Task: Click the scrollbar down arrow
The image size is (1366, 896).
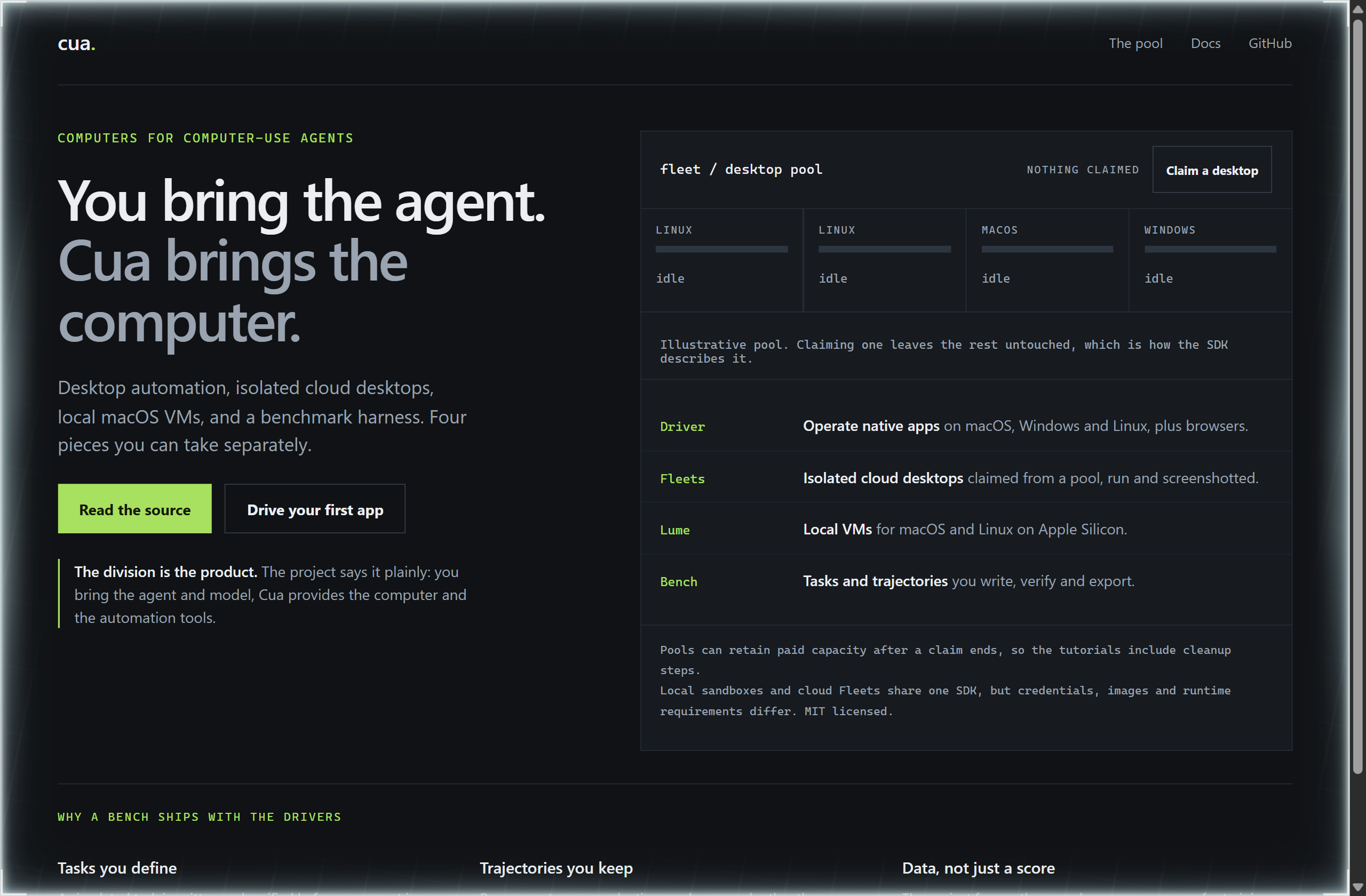Action: (x=1357, y=887)
